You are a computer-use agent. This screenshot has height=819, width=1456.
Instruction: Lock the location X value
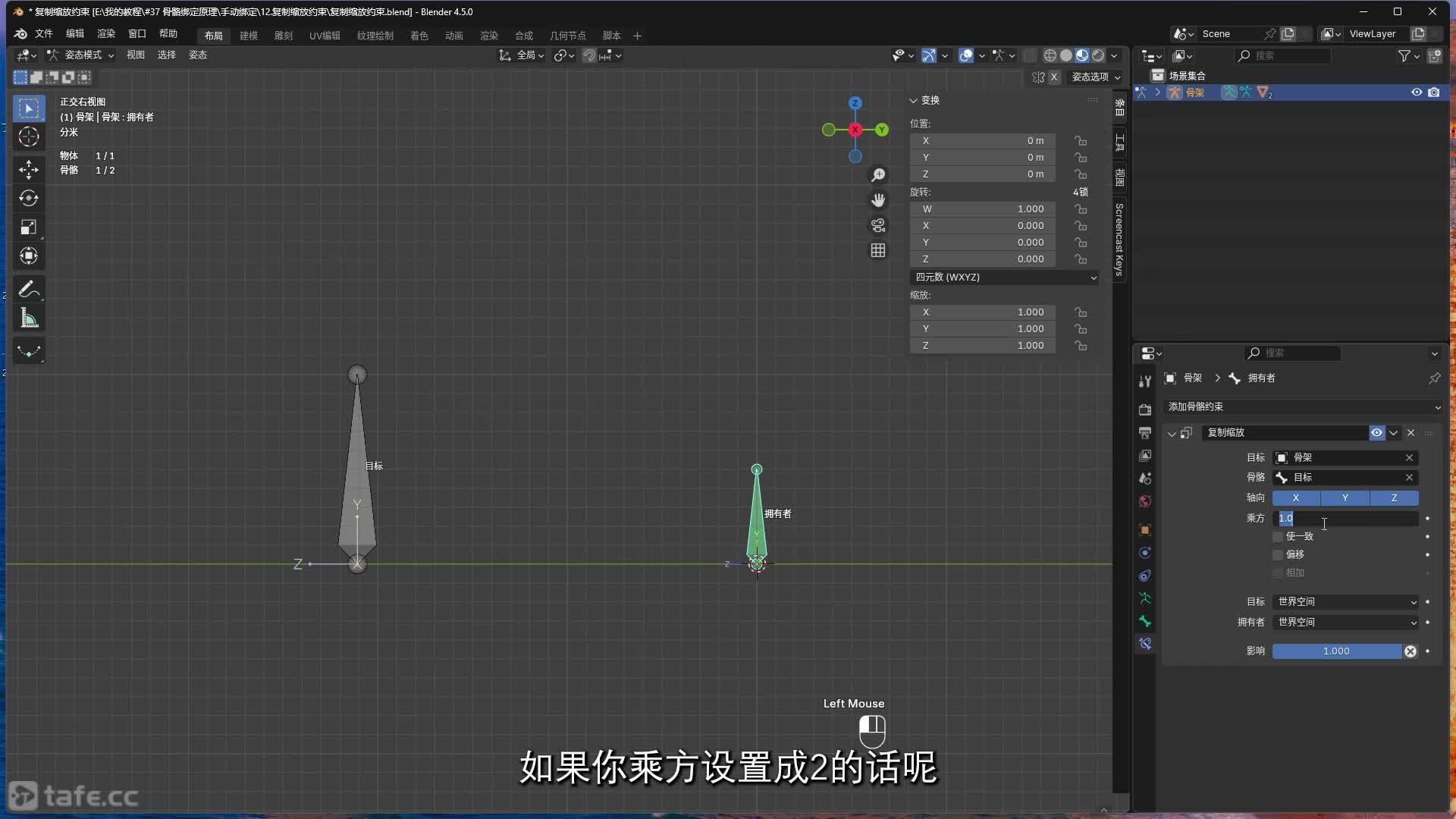click(x=1081, y=141)
